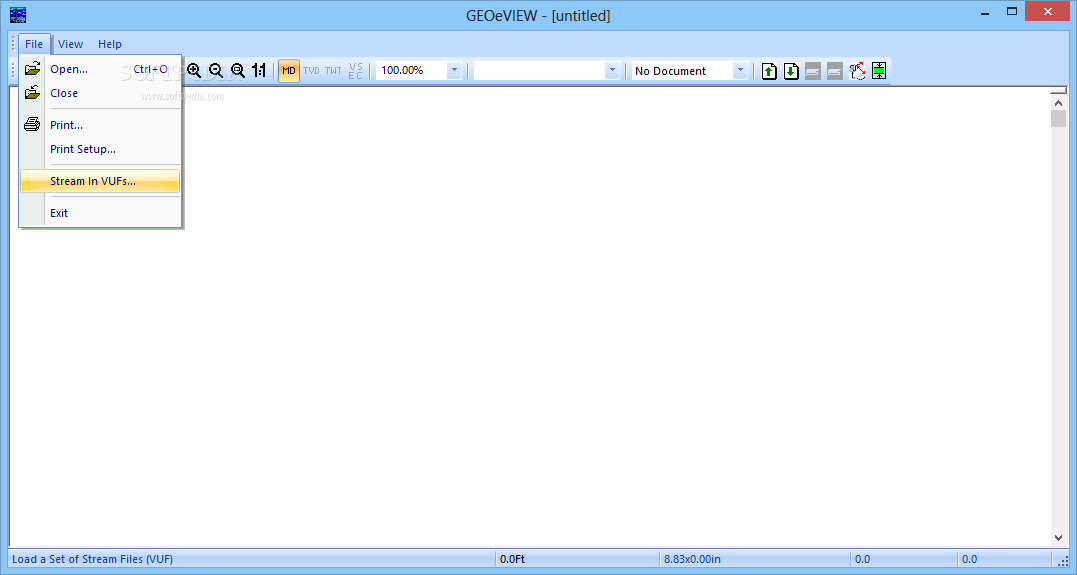The image size is (1077, 575).
Task: Select Stream In VUFs... menu entry
Action: click(x=100, y=181)
